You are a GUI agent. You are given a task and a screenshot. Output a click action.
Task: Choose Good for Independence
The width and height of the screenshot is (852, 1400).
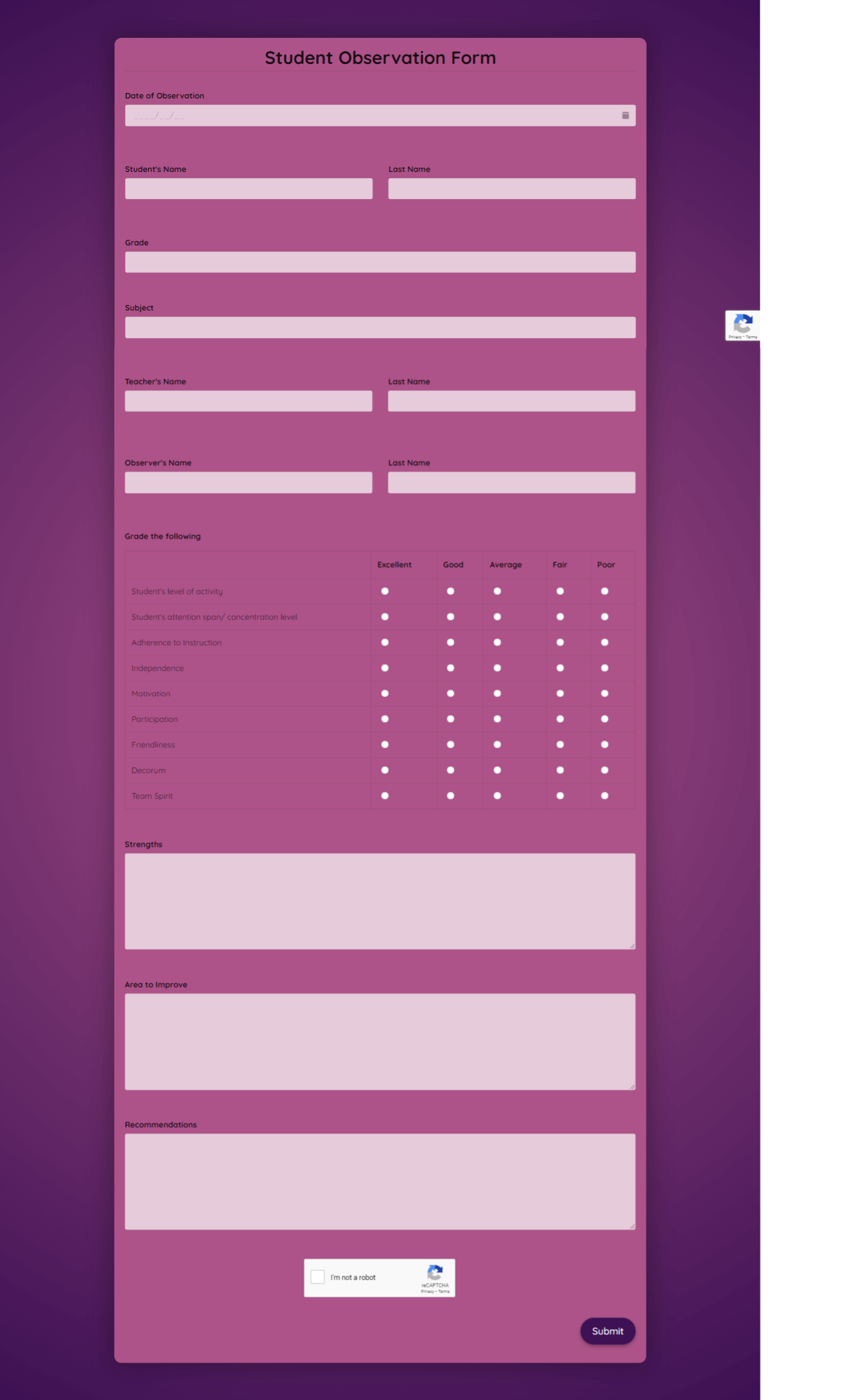tap(450, 668)
